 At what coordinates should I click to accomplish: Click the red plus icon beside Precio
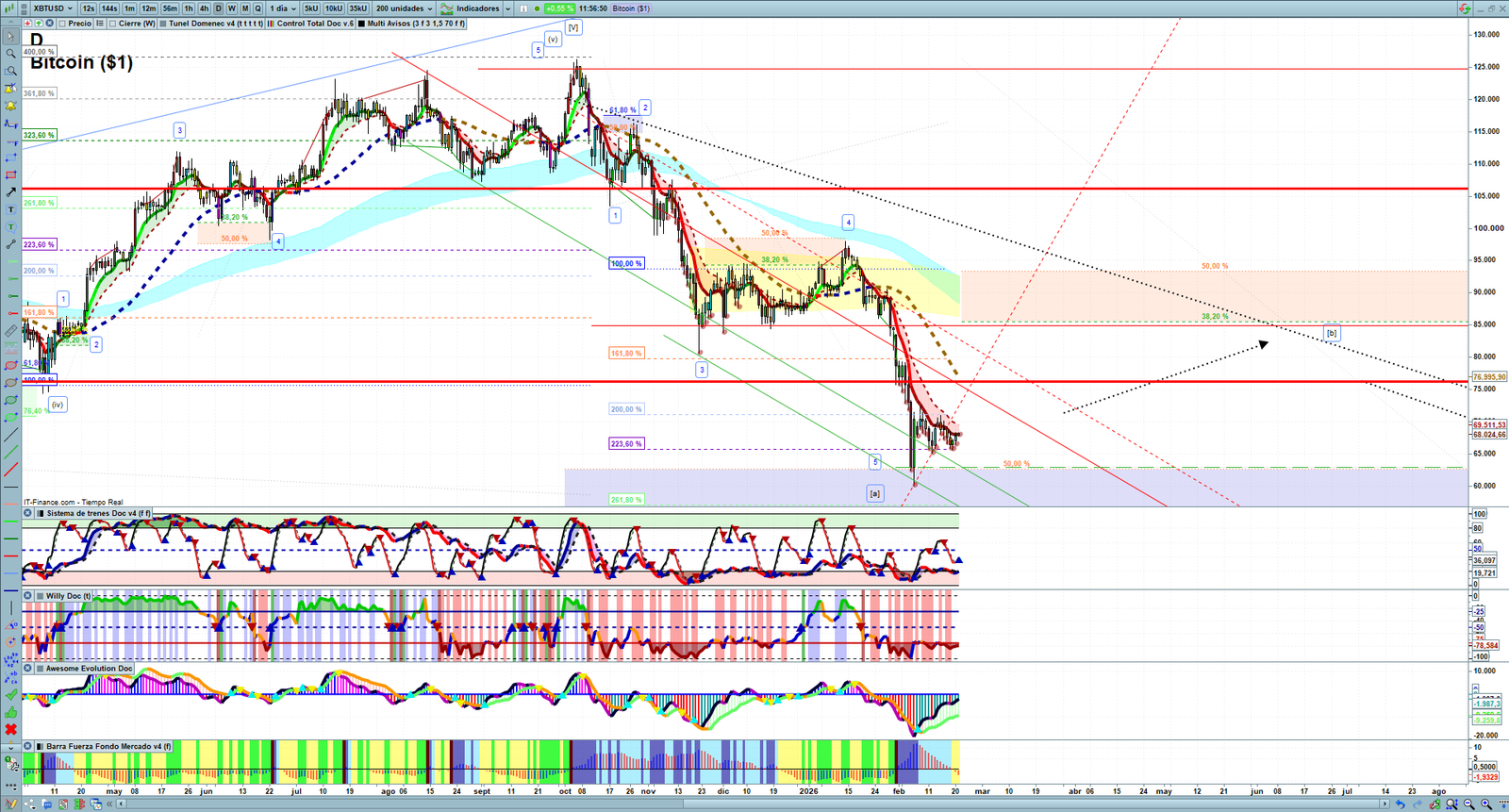click(x=27, y=24)
